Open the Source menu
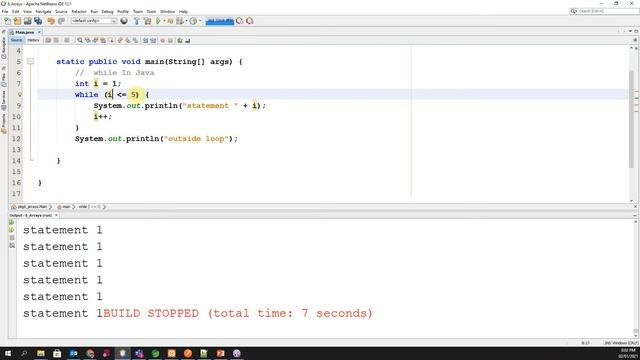The height and width of the screenshot is (360, 640). click(x=61, y=11)
